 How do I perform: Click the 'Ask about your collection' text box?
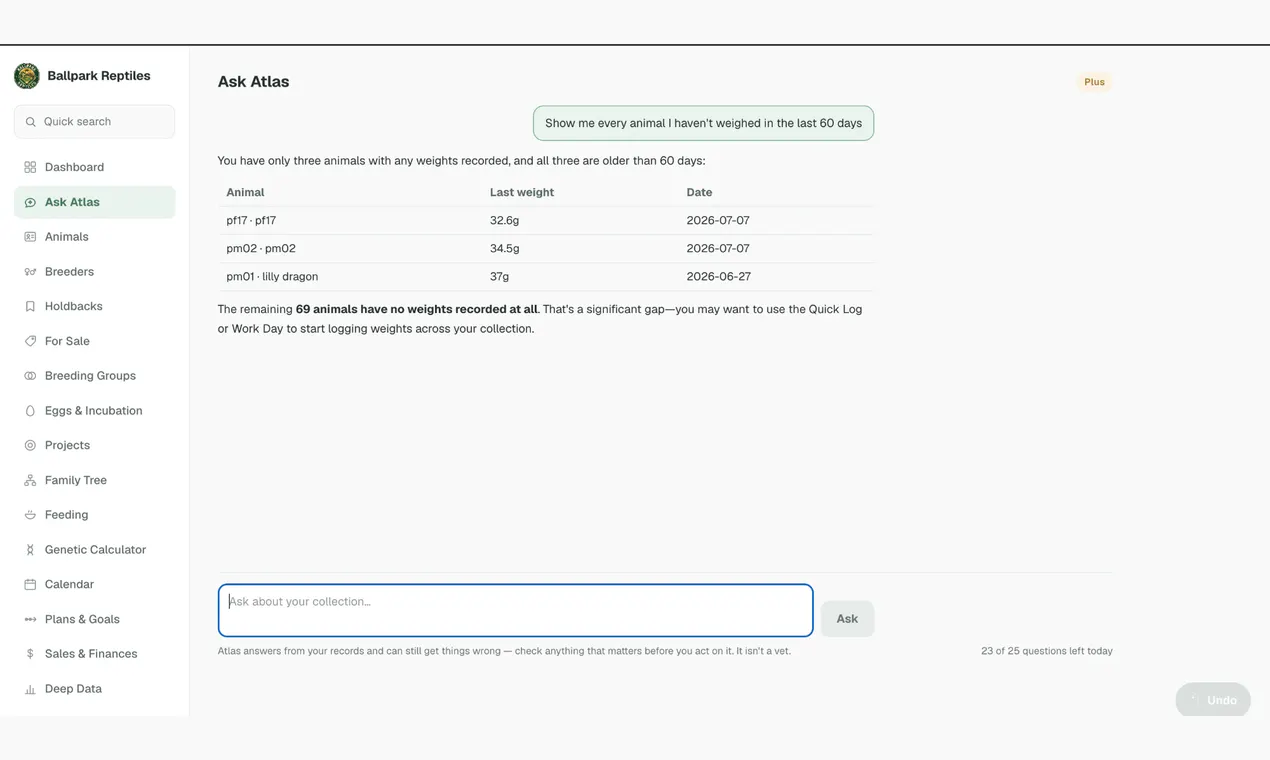[x=515, y=610]
